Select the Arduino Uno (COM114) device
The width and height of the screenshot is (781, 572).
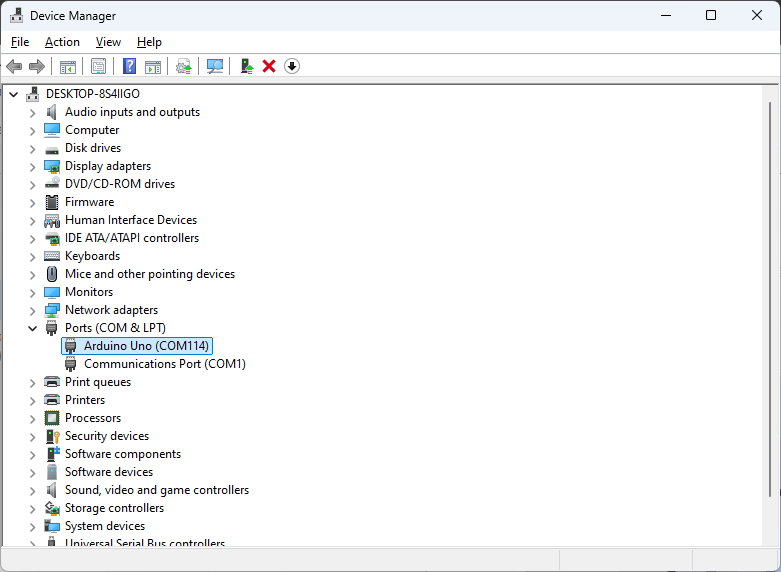coord(146,346)
